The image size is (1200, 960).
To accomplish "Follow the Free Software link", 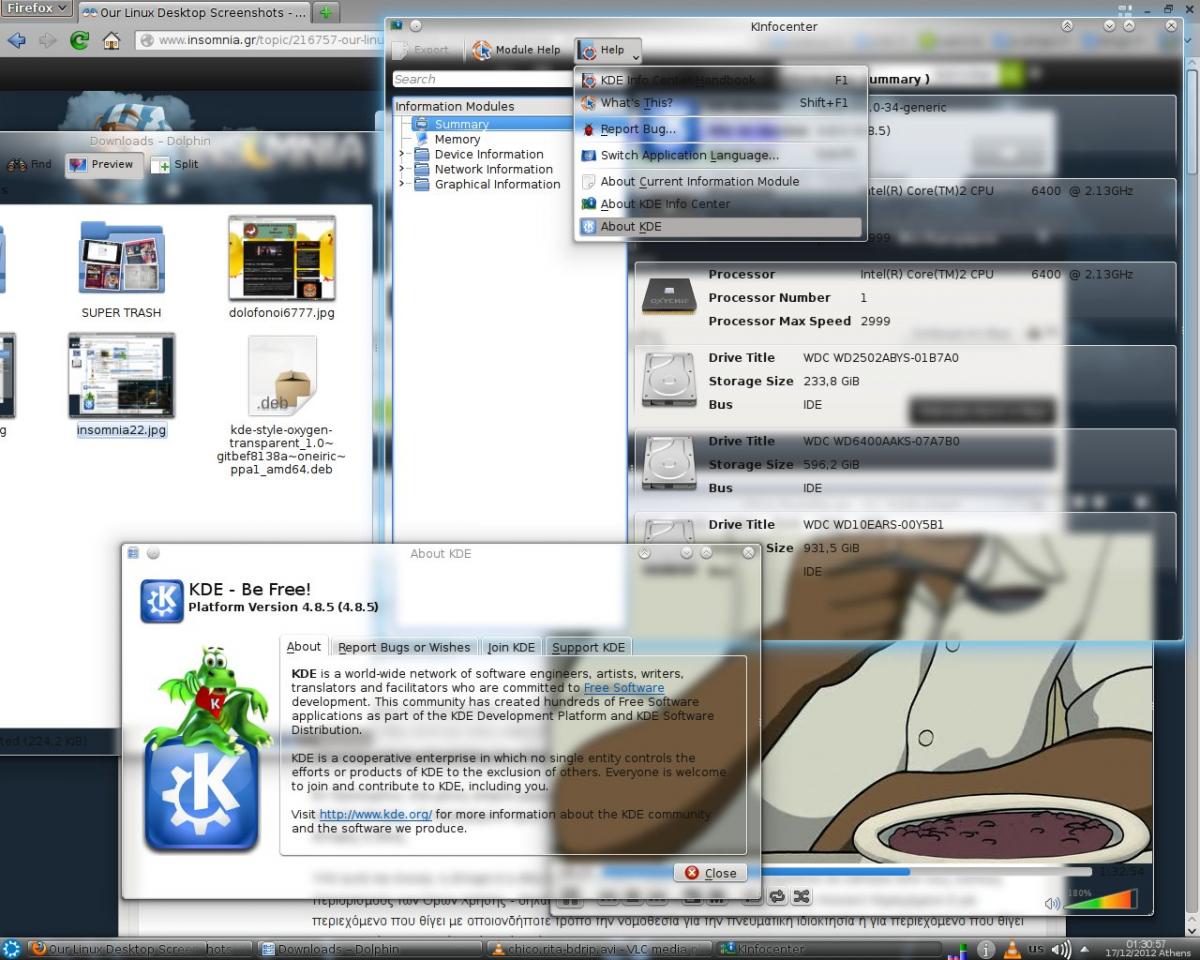I will tap(624, 688).
